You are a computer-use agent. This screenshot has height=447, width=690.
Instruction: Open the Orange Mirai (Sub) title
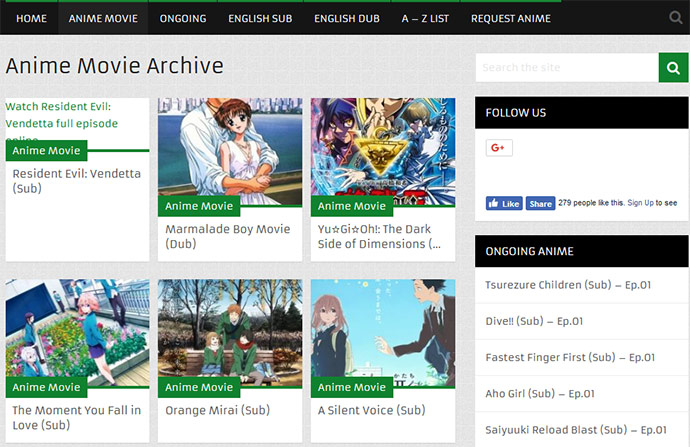[x=217, y=410]
